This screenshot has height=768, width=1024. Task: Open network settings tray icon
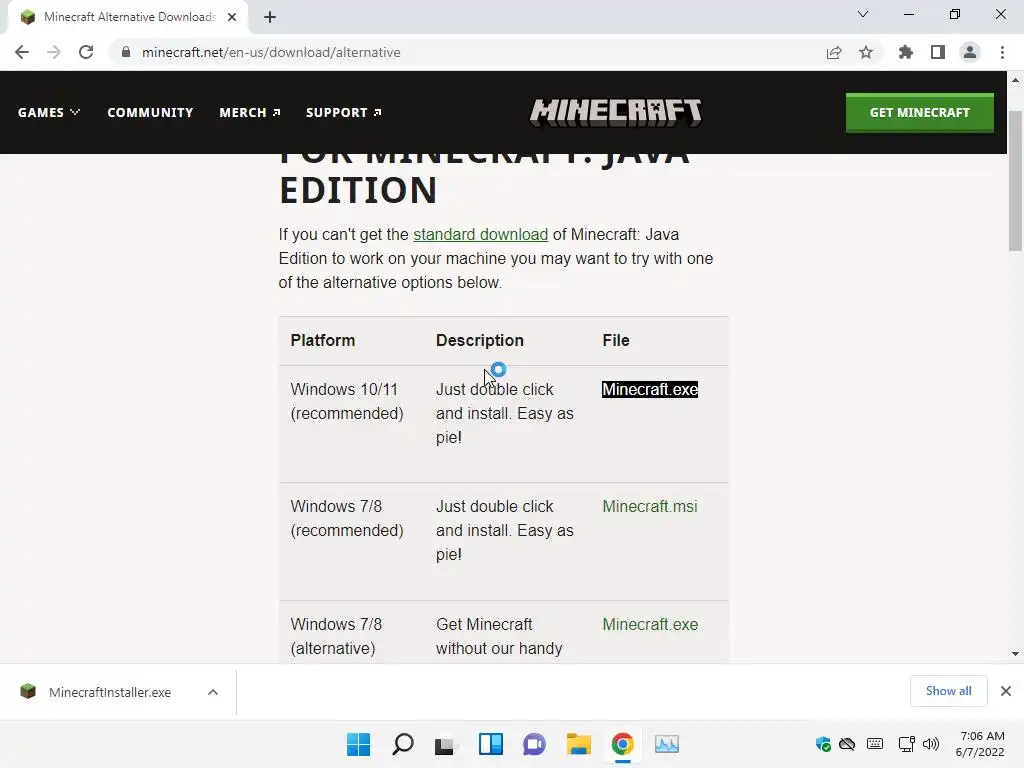pyautogui.click(x=906, y=744)
